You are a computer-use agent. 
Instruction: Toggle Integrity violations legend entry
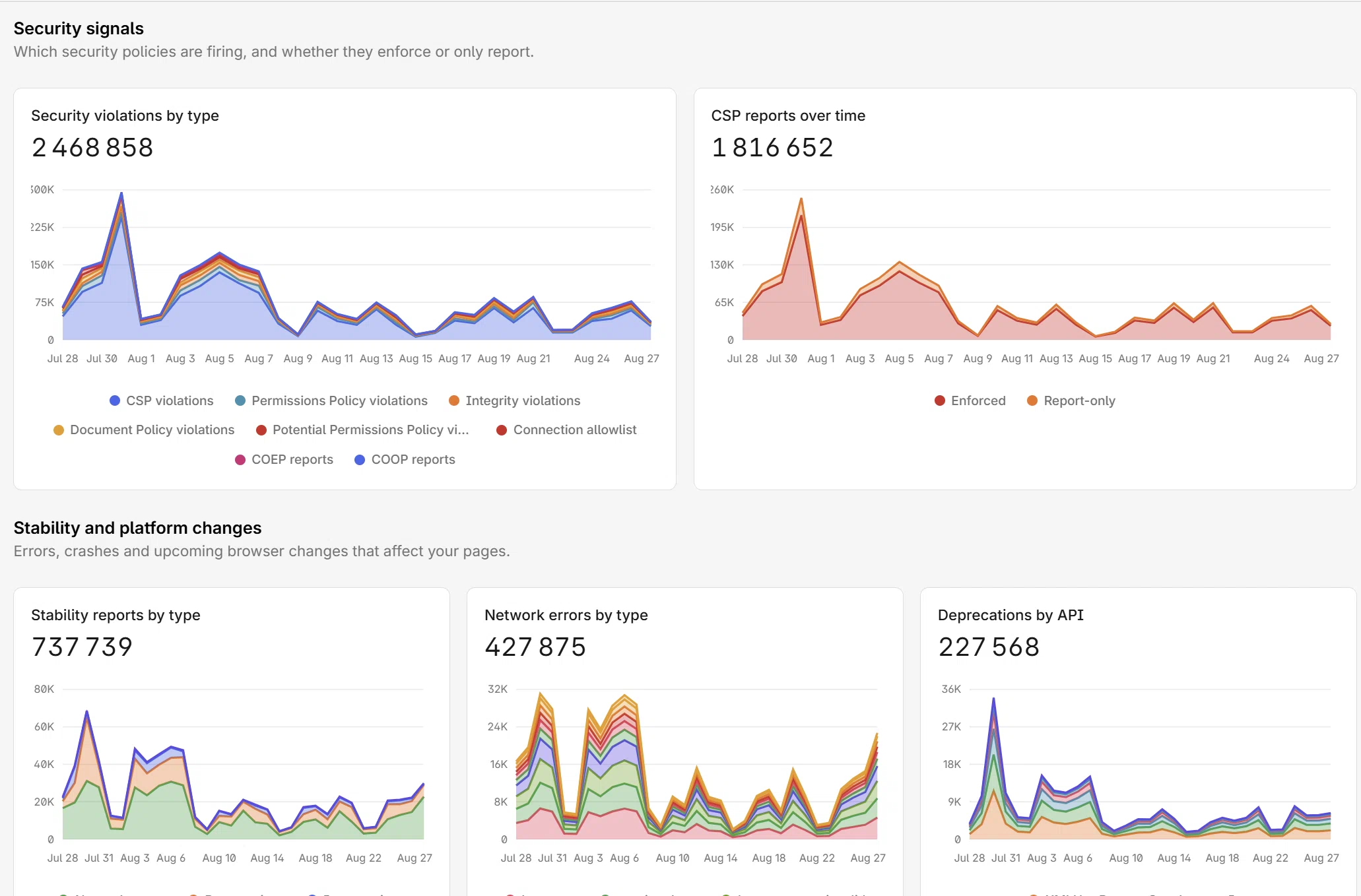(514, 400)
